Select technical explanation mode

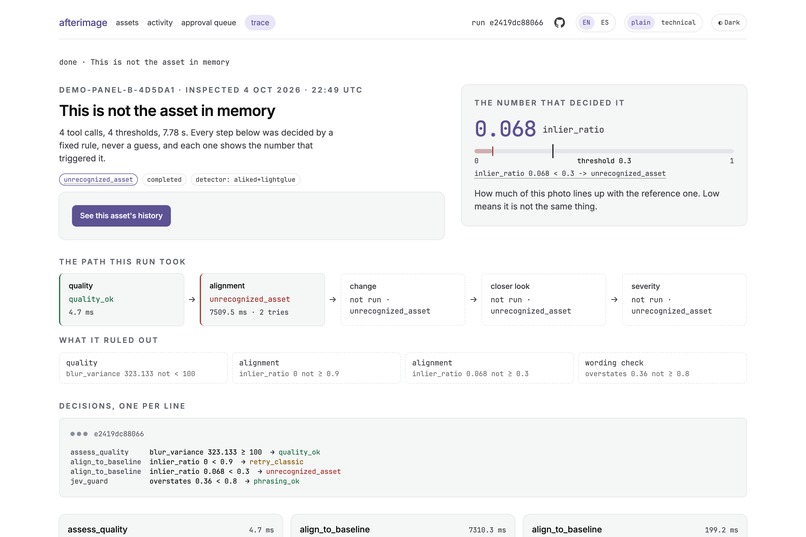678,23
